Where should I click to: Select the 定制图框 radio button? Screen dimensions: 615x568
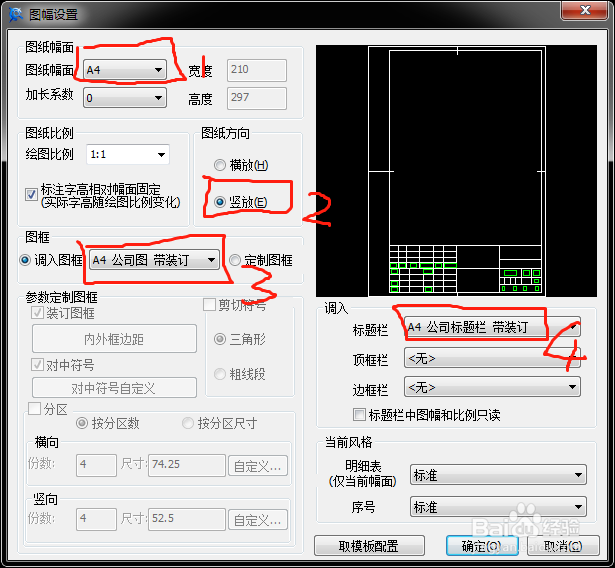[235, 260]
